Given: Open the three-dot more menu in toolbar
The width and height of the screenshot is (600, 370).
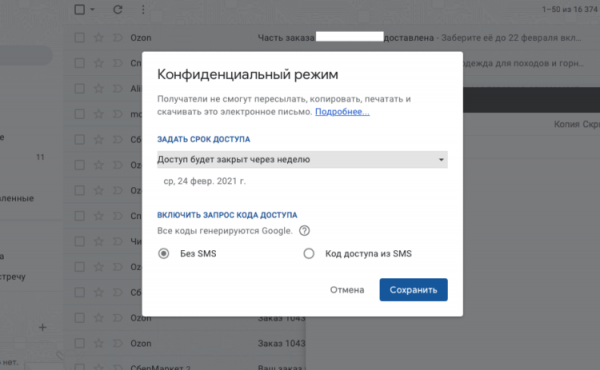Looking at the screenshot, I should click(x=143, y=10).
